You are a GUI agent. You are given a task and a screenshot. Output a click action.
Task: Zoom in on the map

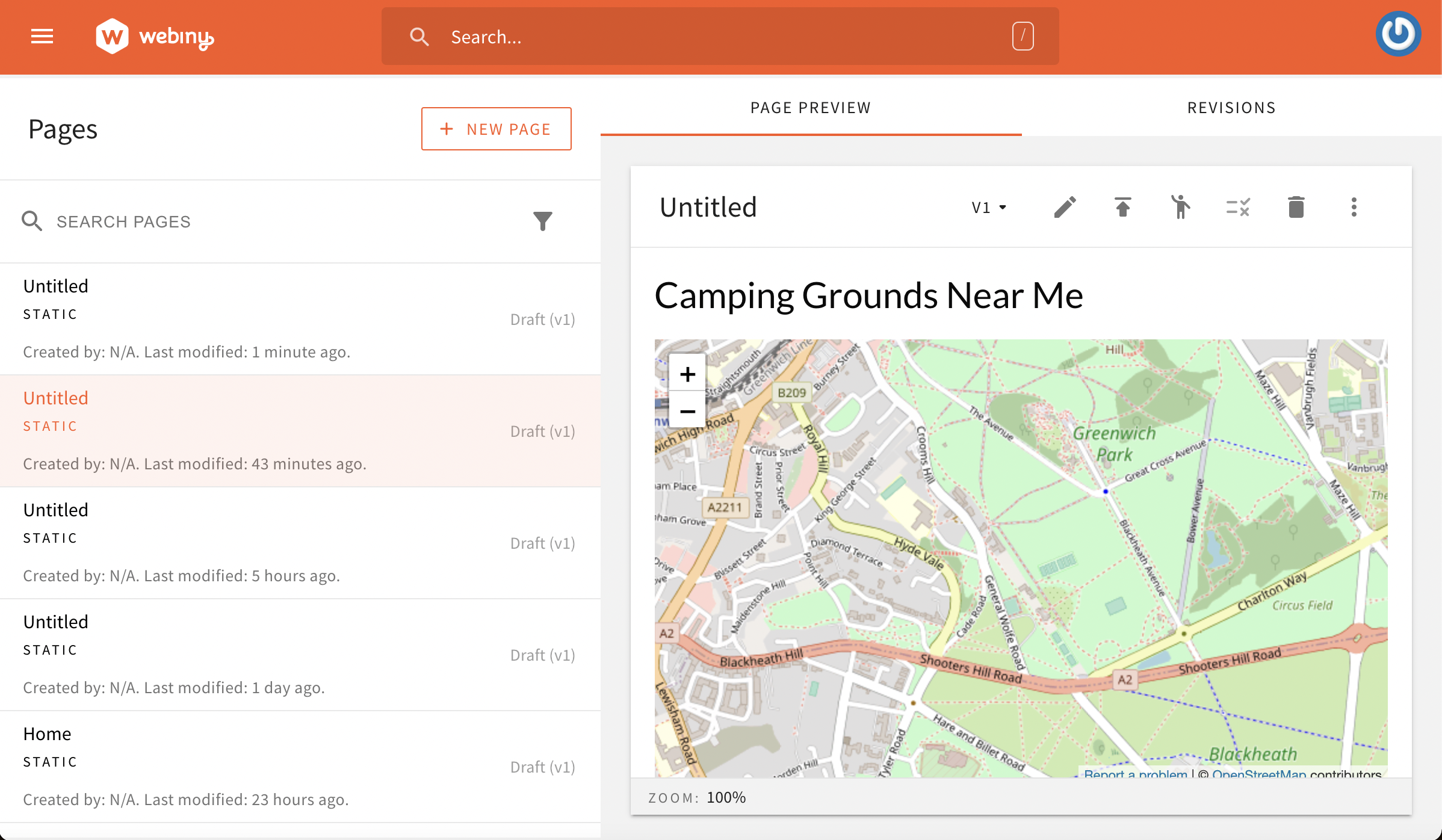pos(687,374)
